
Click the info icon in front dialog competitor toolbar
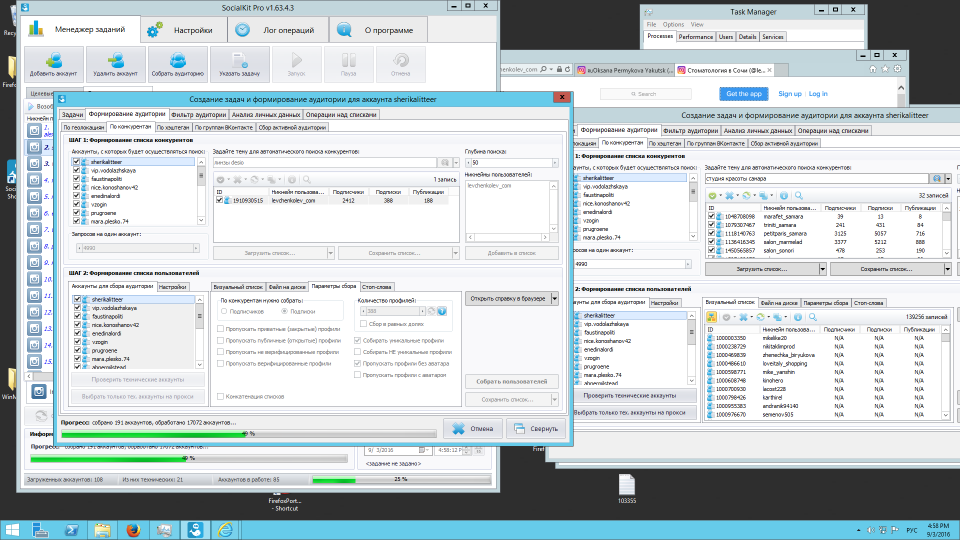pyautogui.click(x=292, y=179)
